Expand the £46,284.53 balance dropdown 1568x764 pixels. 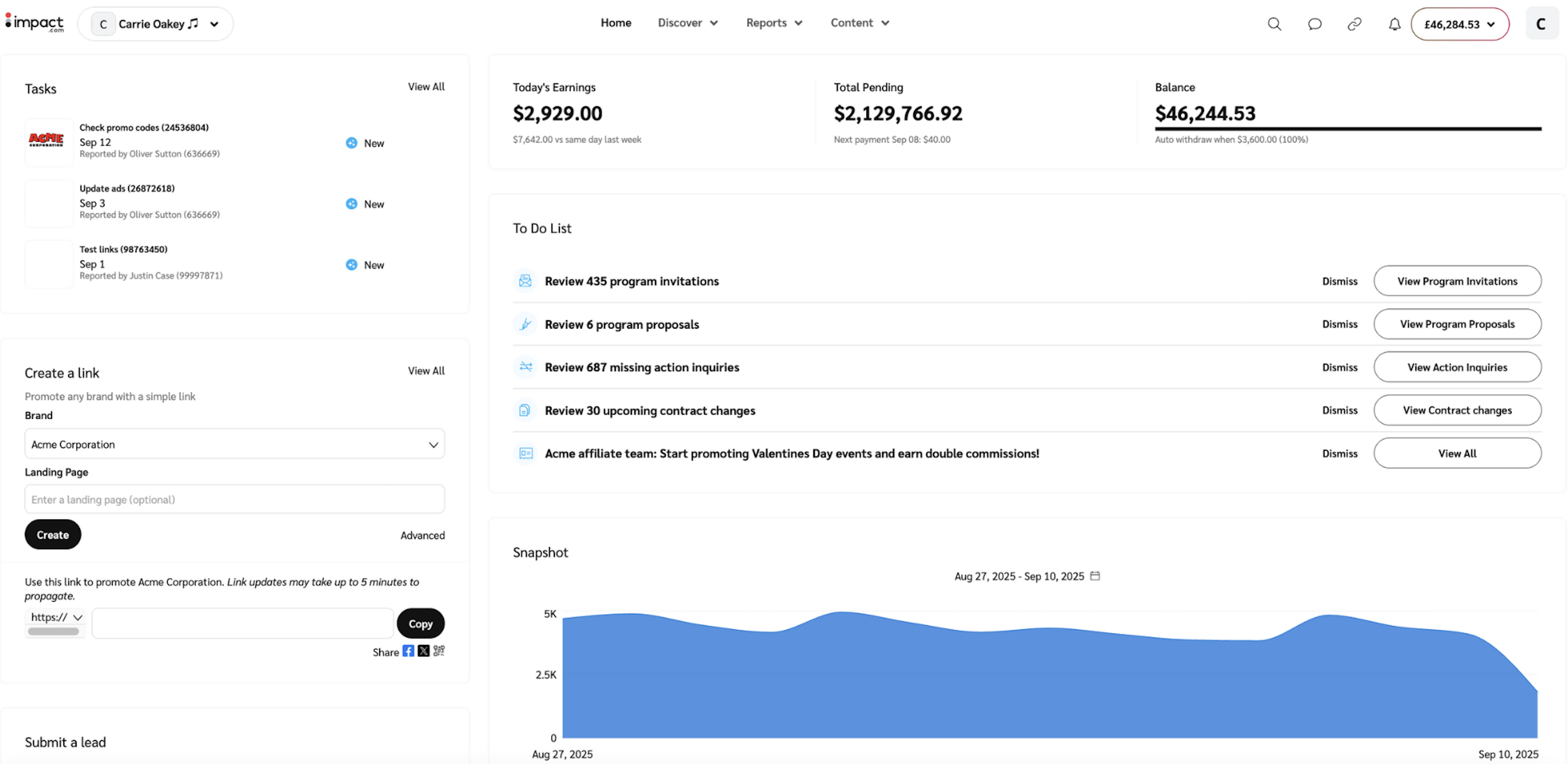tap(1460, 25)
